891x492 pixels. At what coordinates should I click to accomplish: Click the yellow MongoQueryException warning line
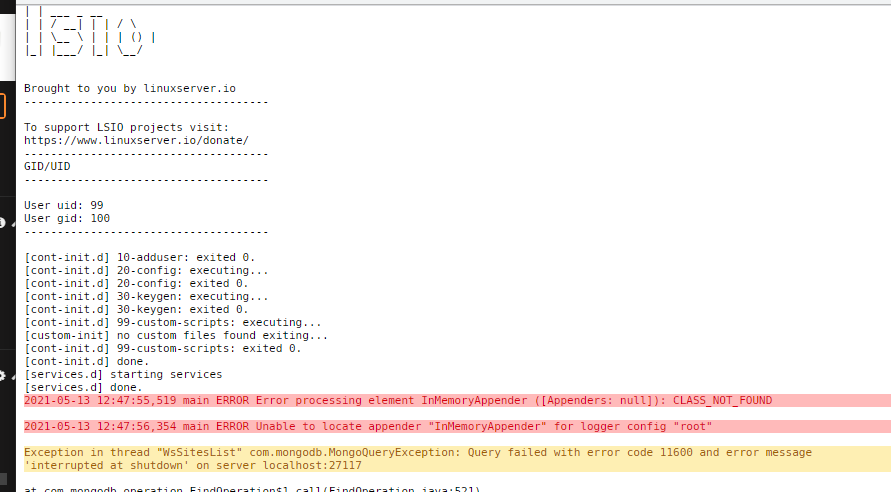coord(457,453)
